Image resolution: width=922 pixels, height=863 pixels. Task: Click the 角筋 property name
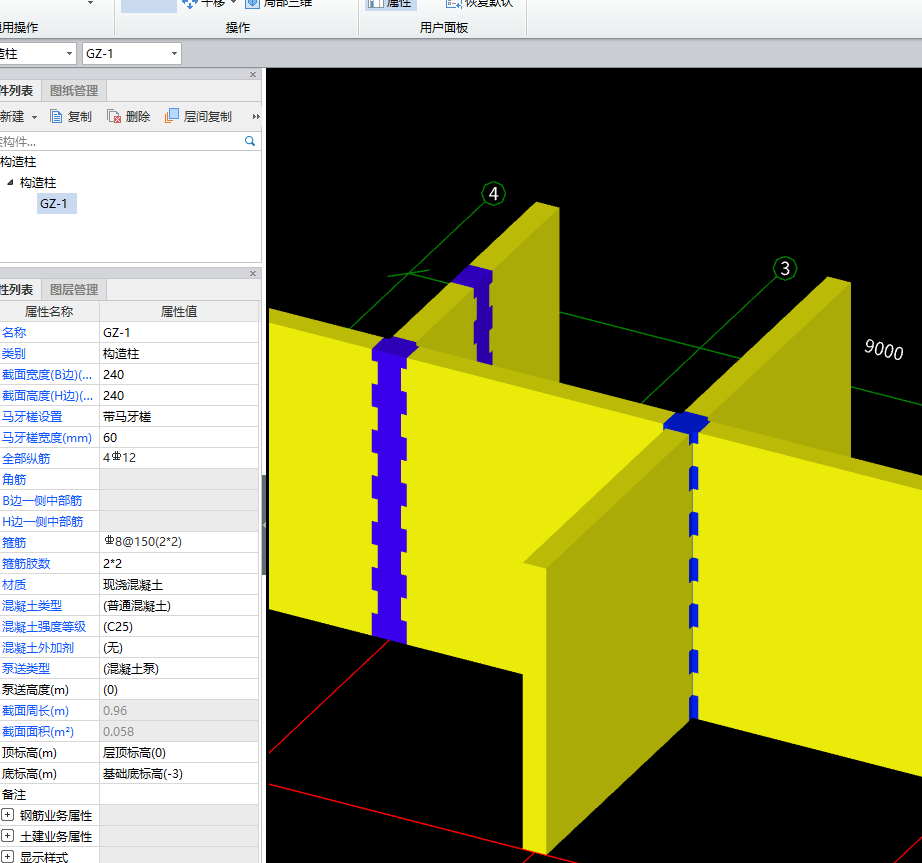point(14,479)
